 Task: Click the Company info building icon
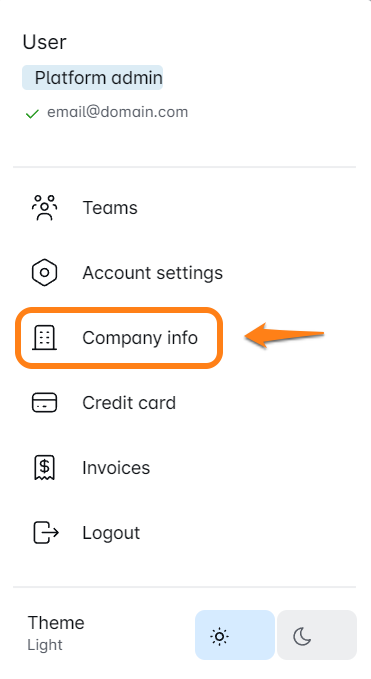[x=44, y=338]
